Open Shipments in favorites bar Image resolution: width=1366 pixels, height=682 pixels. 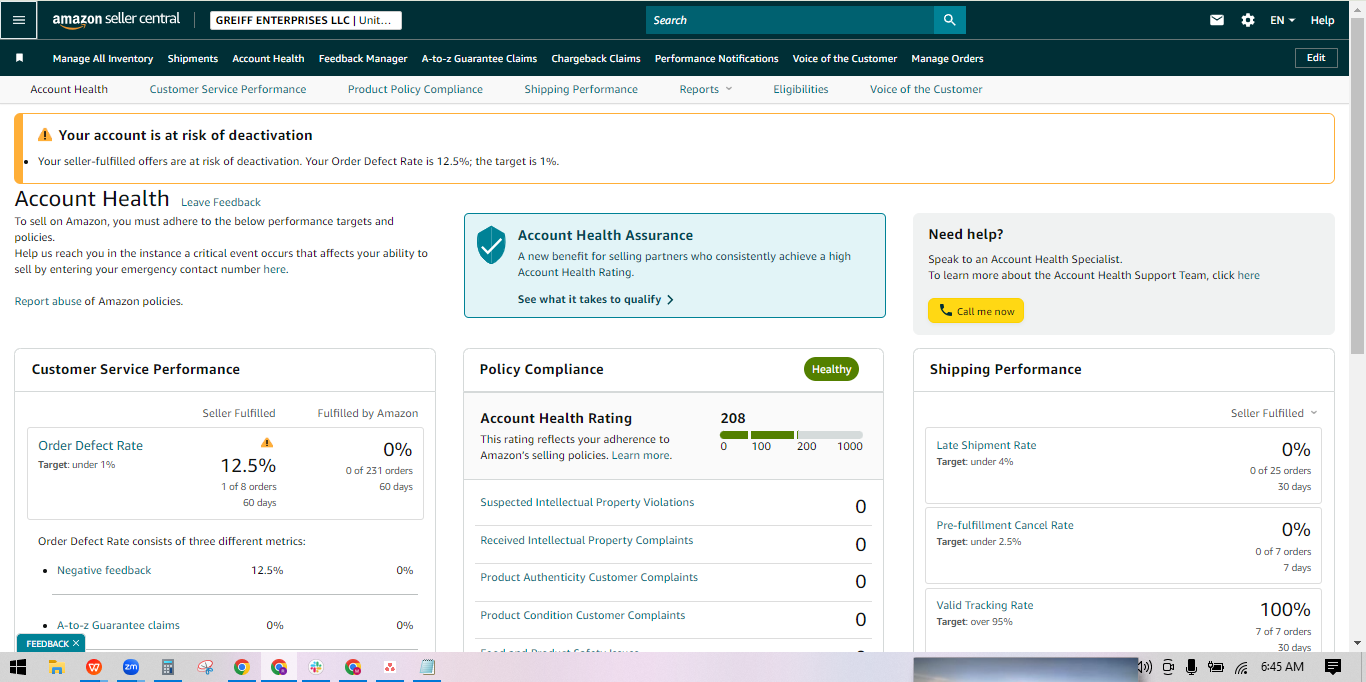193,58
